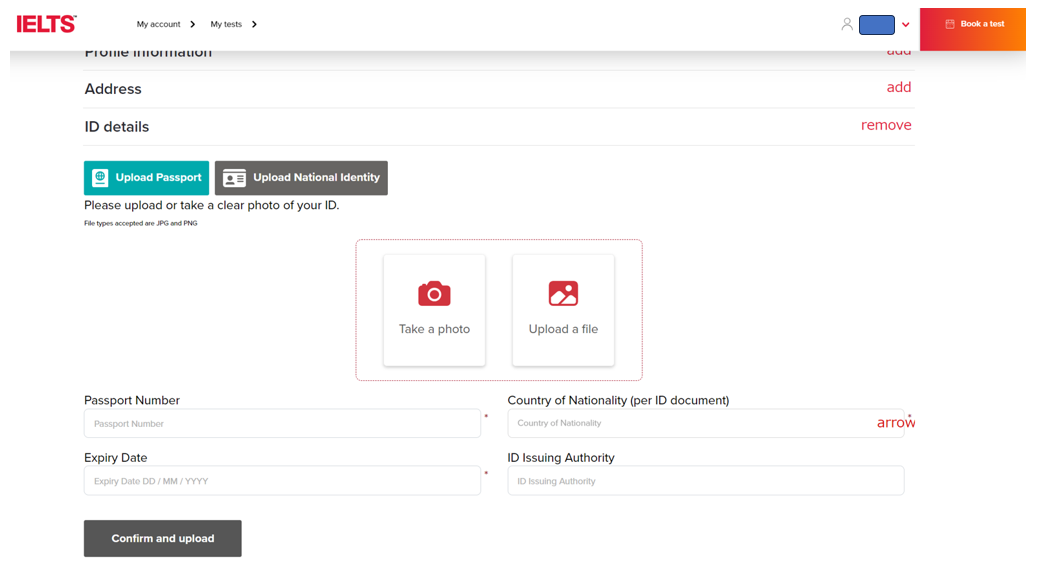Click remove link for ID details
The width and height of the screenshot is (1038, 574).
pos(886,125)
